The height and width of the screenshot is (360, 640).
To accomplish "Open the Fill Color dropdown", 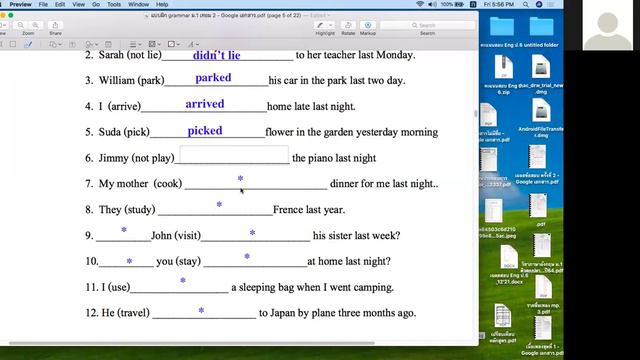I will tap(173, 44).
